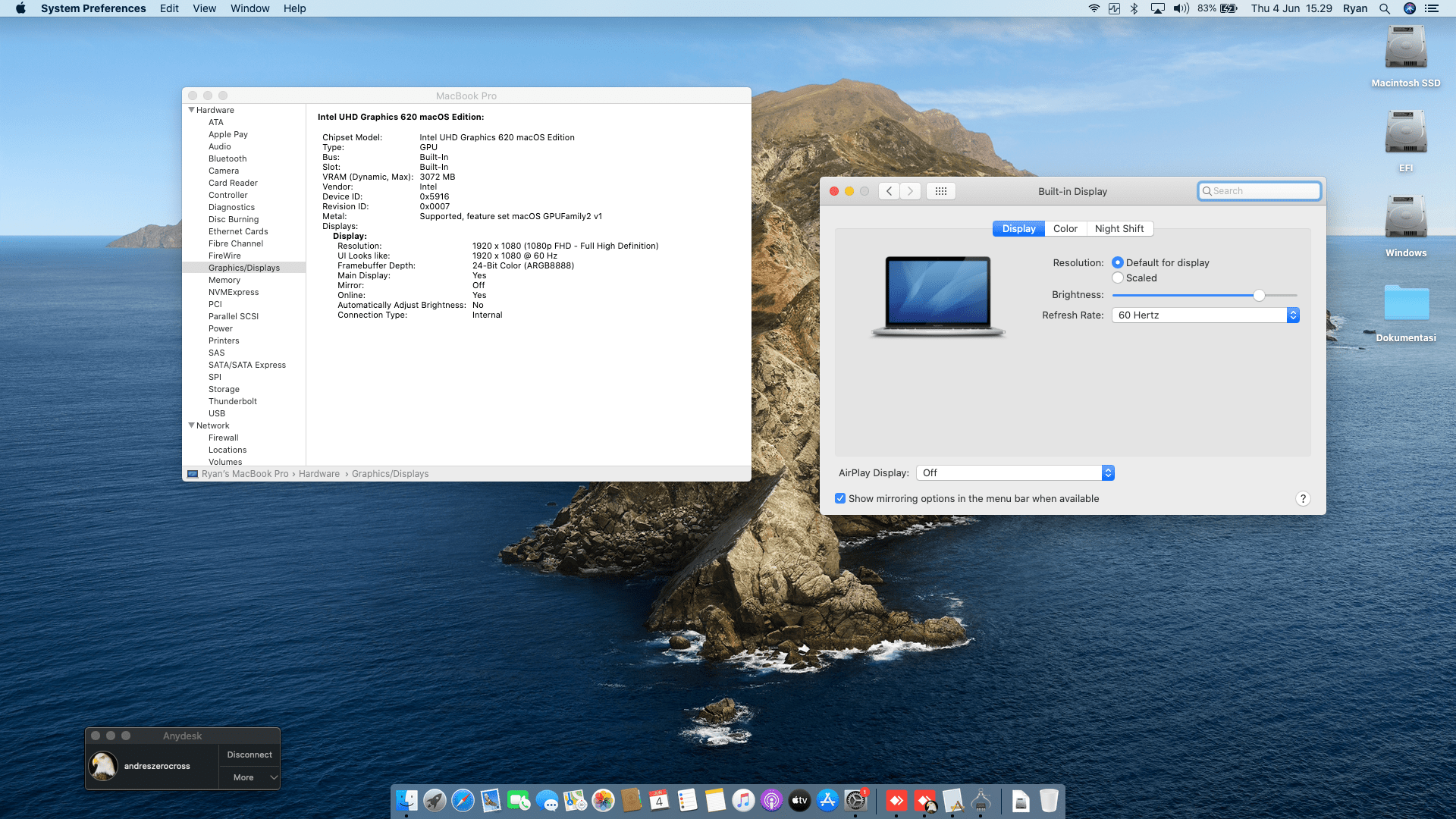This screenshot has height=819, width=1456.
Task: Uncheck show mirroring options checkbox
Action: coord(840,499)
